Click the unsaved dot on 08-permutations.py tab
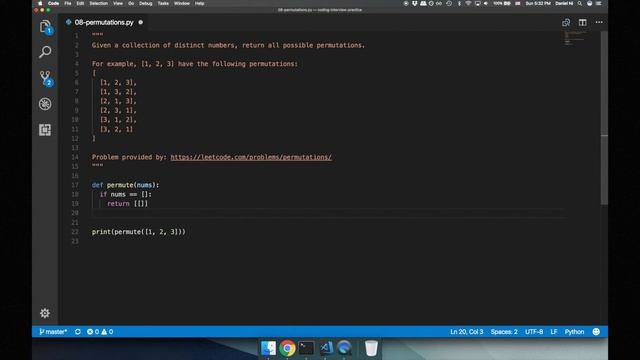Image resolution: width=640 pixels, height=360 pixels. click(x=140, y=22)
